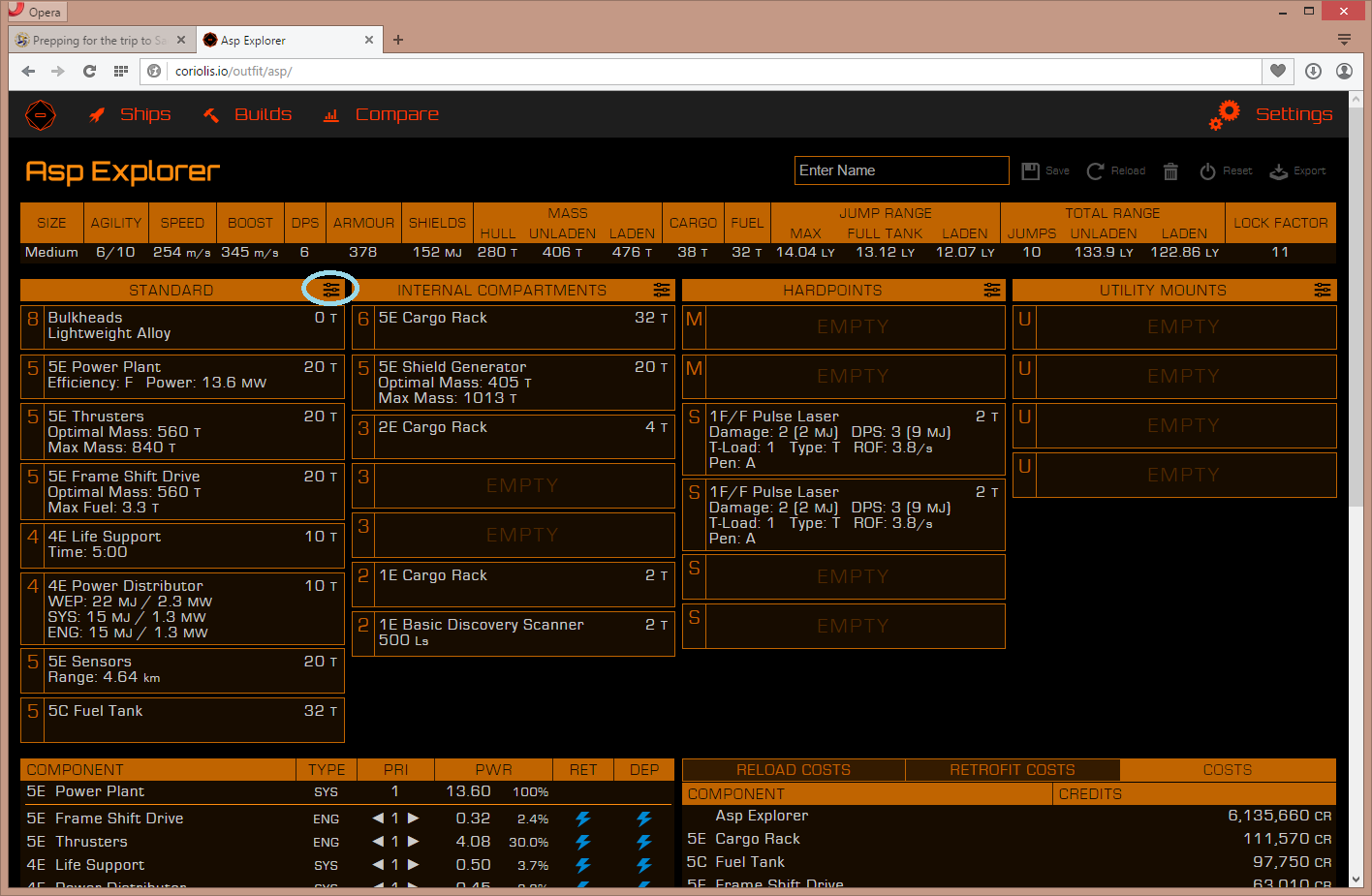Image resolution: width=1372 pixels, height=896 pixels.
Task: Decrease Thrusters power priority
Action: [x=378, y=842]
